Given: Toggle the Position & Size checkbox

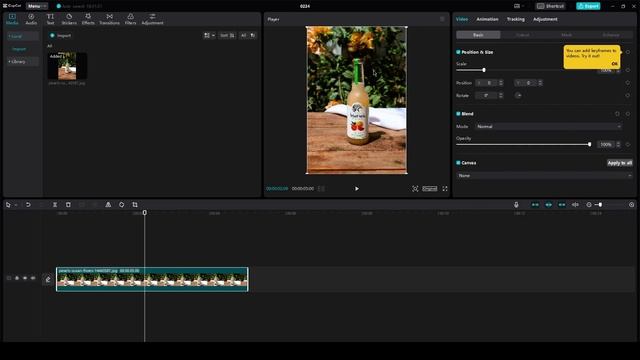Looking at the screenshot, I should (458, 52).
